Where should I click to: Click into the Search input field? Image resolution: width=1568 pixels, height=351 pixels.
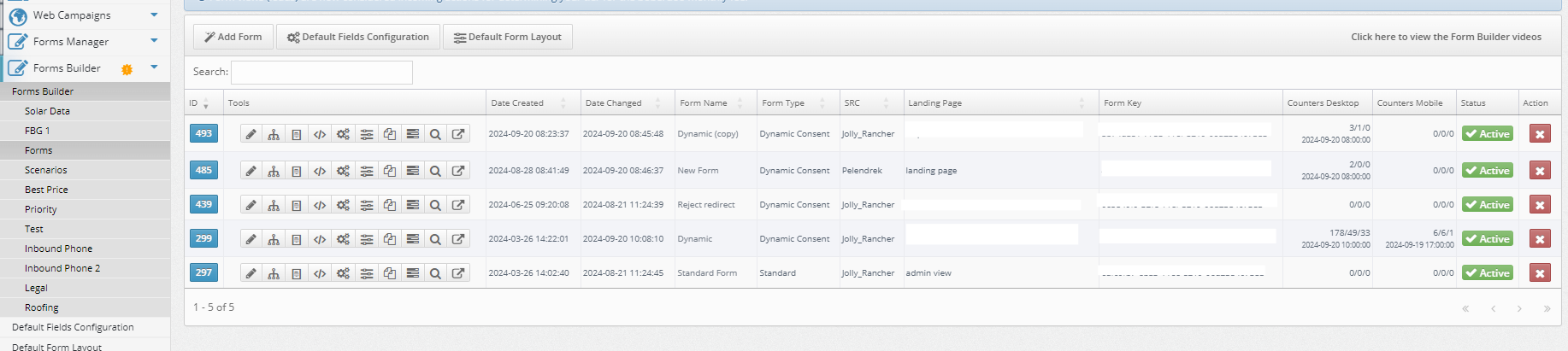coord(321,72)
